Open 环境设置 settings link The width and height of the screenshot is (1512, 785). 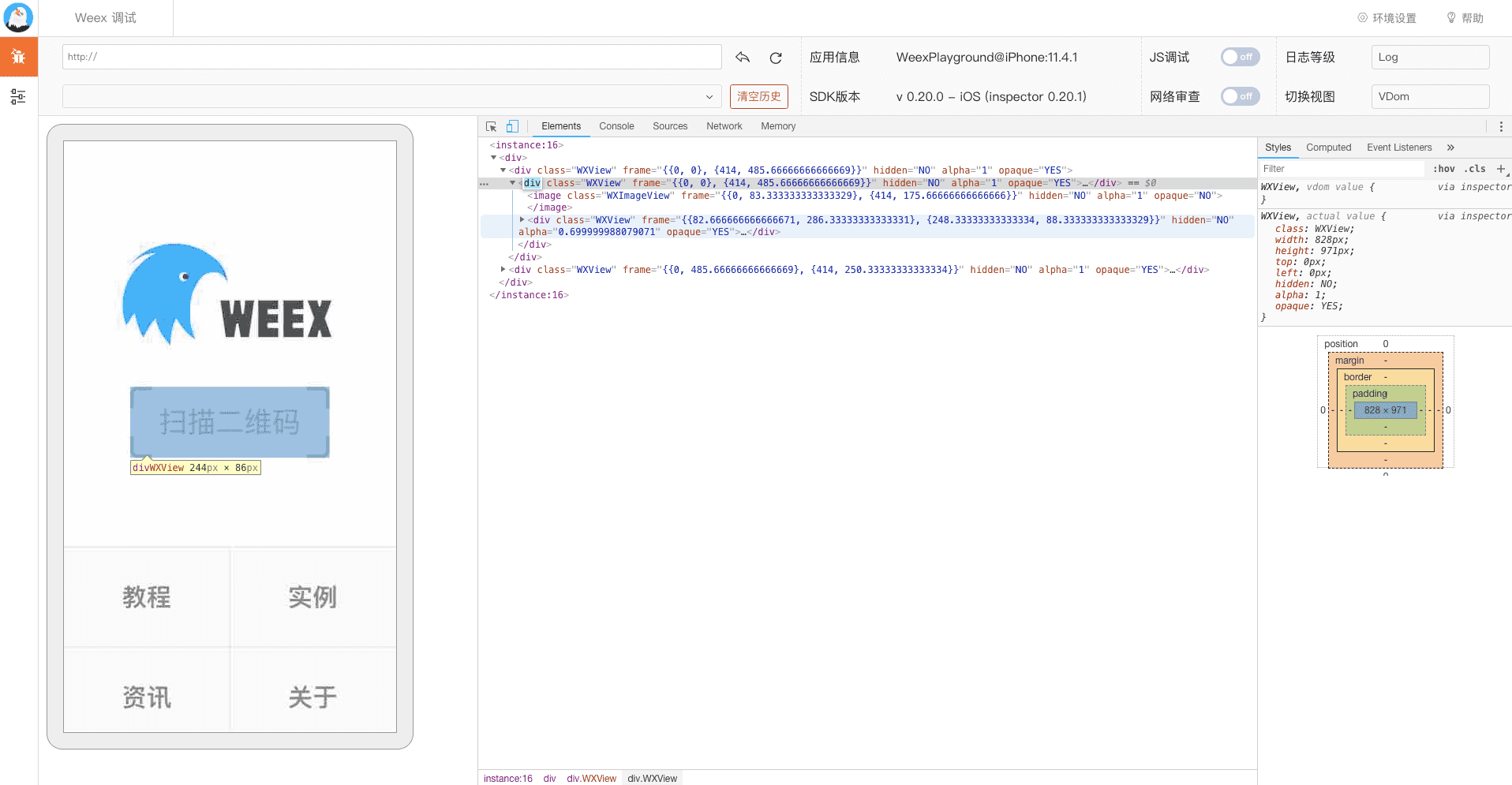pyautogui.click(x=1387, y=18)
